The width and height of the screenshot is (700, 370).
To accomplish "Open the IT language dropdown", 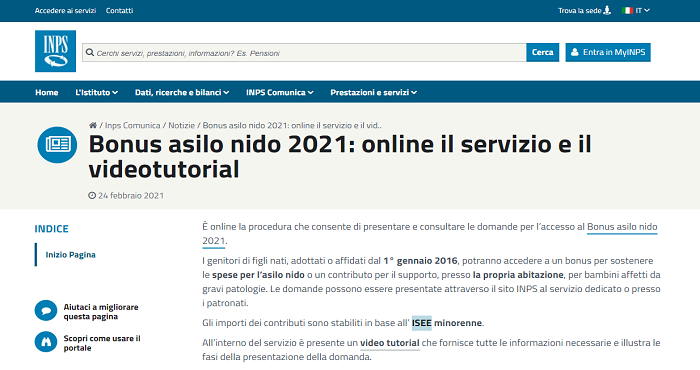I will click(642, 10).
